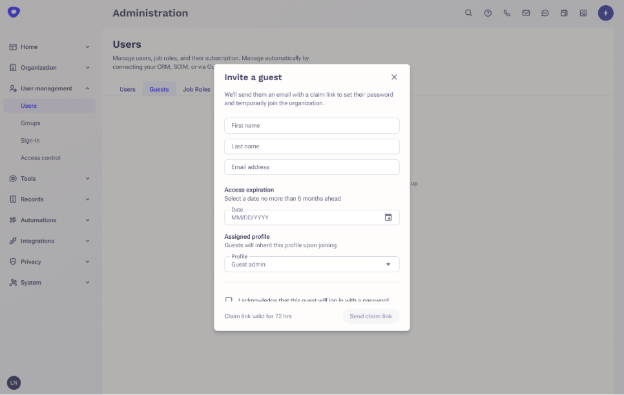The height and width of the screenshot is (395, 624).
Task: Open search from the top bar
Action: point(468,13)
